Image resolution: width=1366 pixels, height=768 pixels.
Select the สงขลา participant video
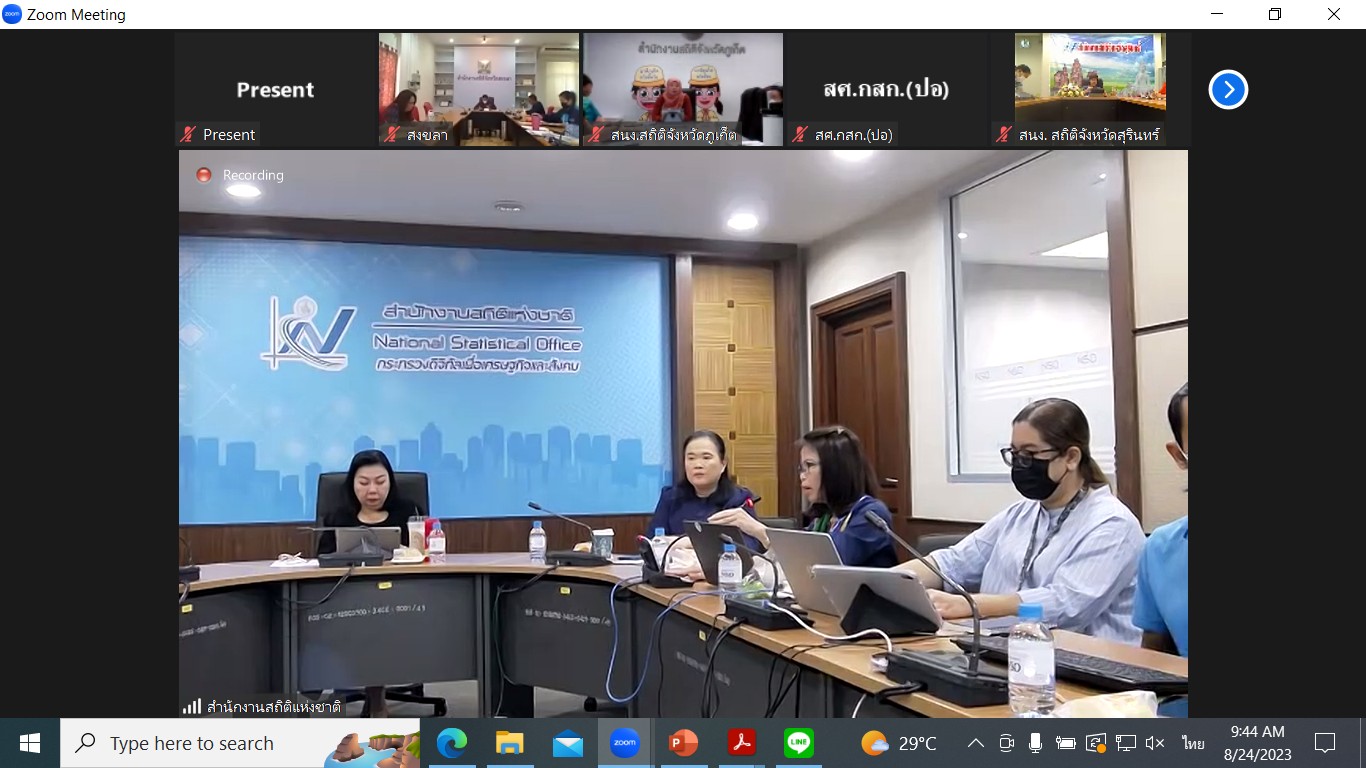click(x=478, y=90)
